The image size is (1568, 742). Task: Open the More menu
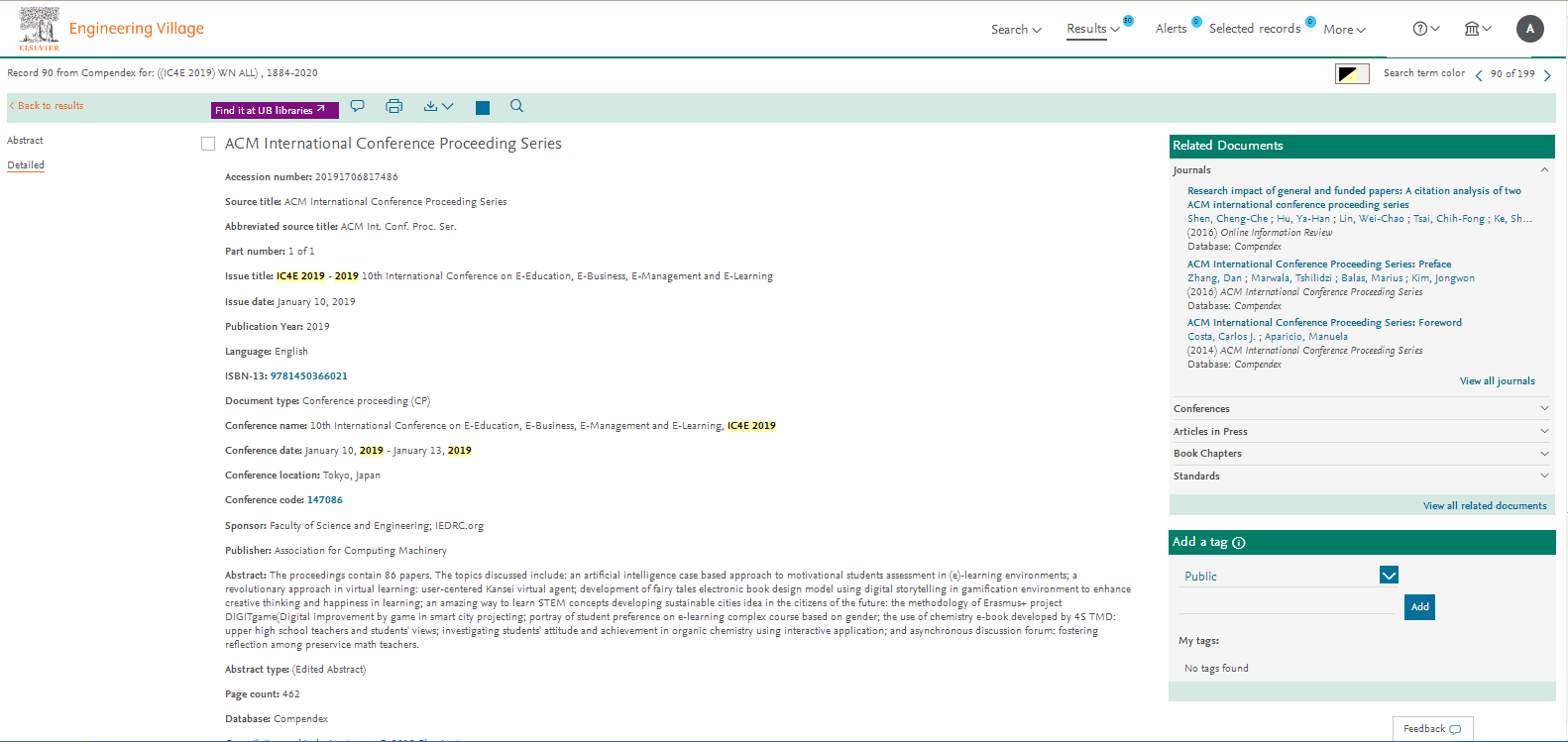(1344, 30)
